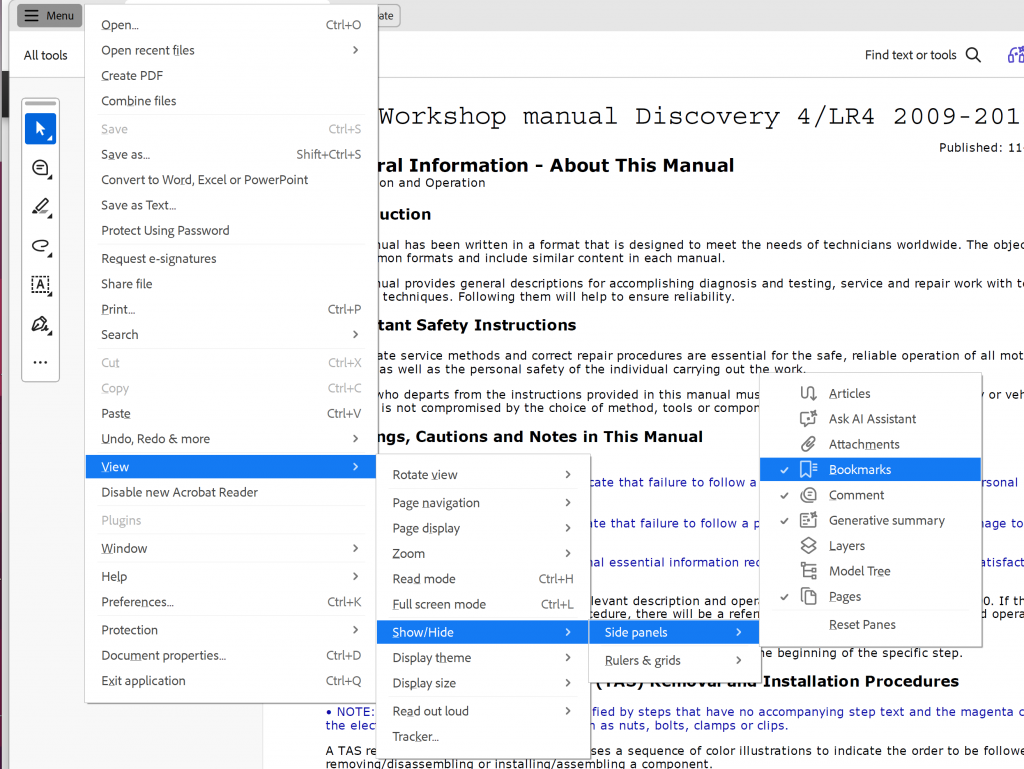Expand the Rulers & grids submenu

(x=674, y=660)
